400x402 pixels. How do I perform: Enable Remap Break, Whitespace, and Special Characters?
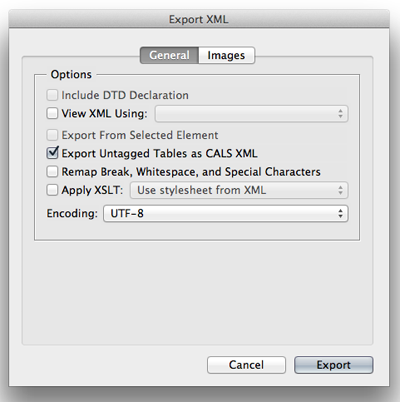[x=52, y=172]
